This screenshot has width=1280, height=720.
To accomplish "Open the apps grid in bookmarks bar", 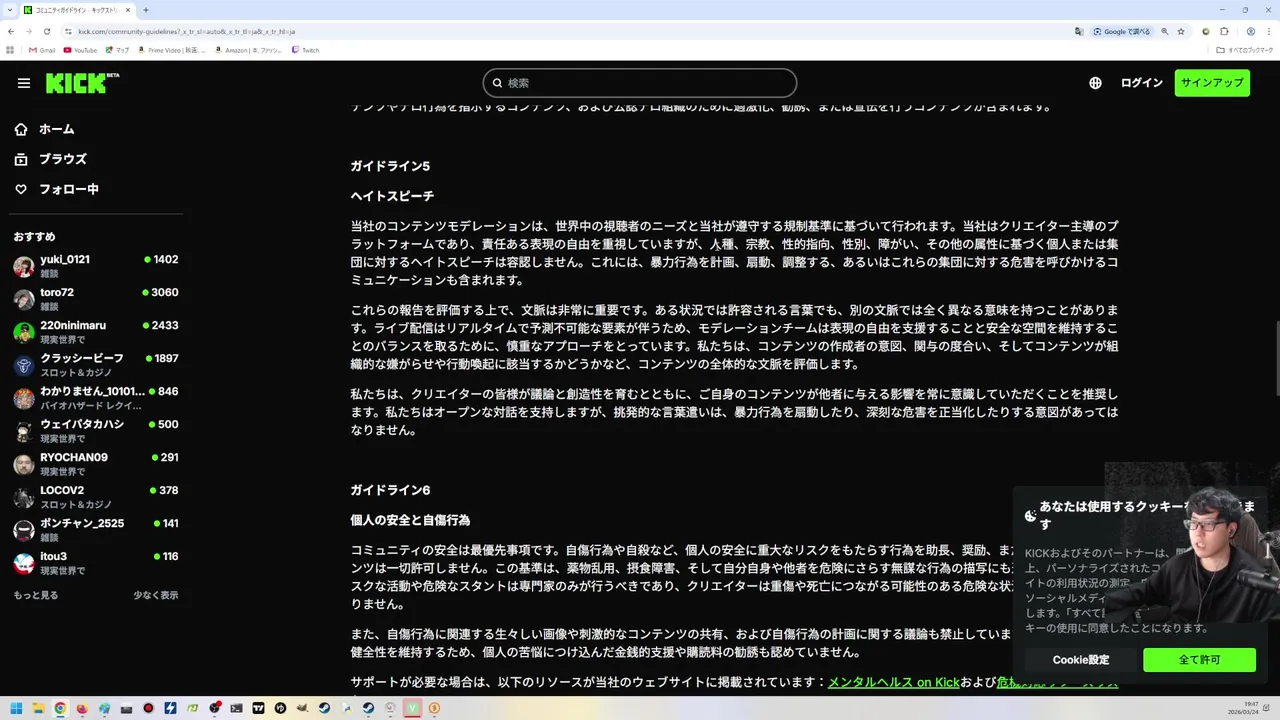I will coord(11,50).
